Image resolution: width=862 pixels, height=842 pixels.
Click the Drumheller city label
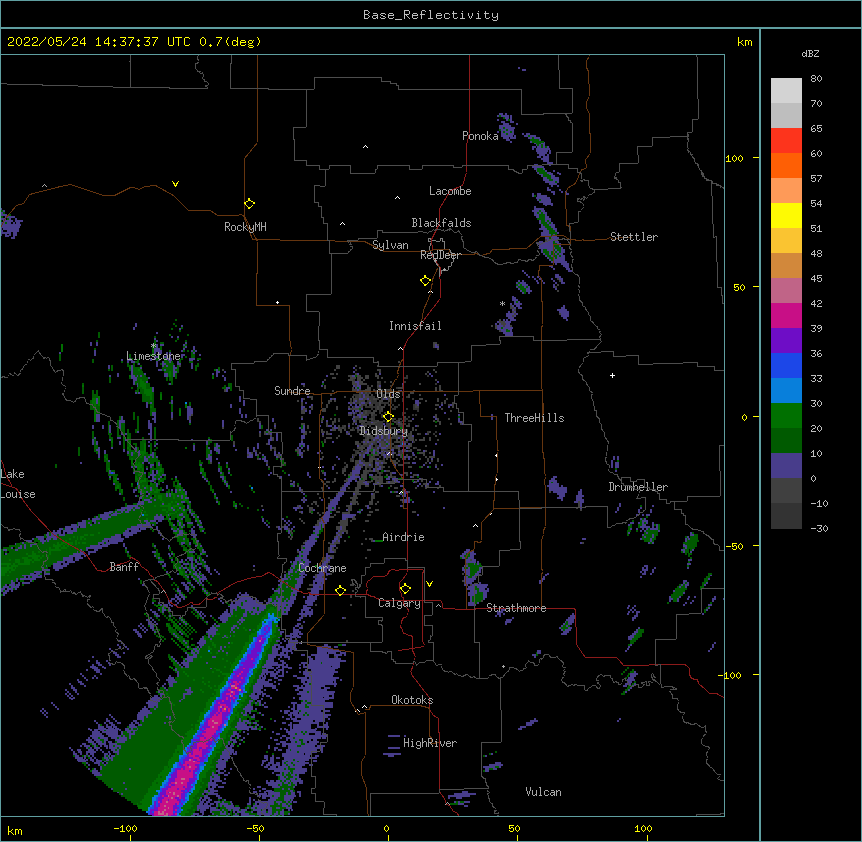coord(638,487)
